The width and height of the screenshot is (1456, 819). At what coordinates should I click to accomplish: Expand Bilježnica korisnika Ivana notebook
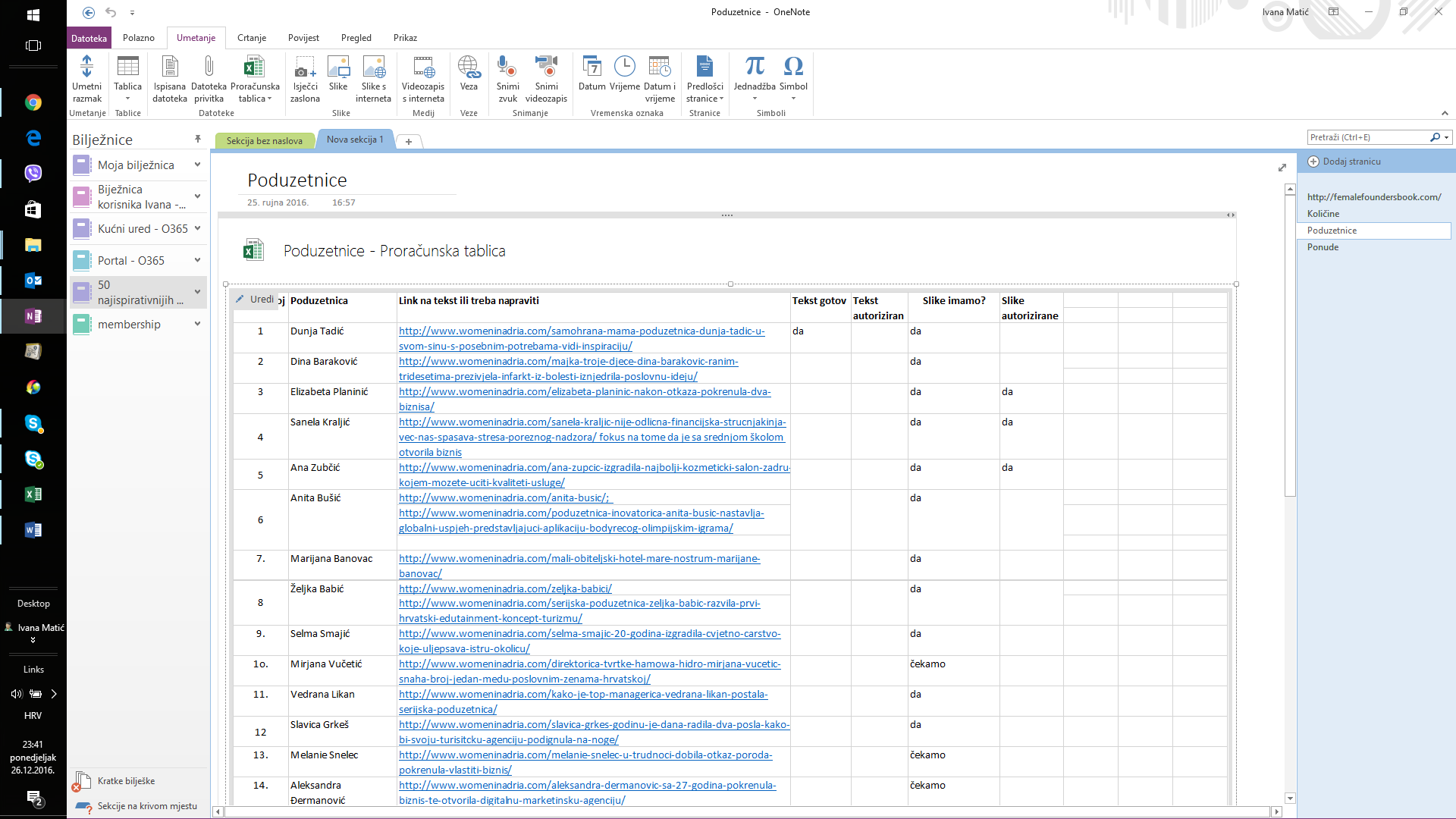(197, 196)
